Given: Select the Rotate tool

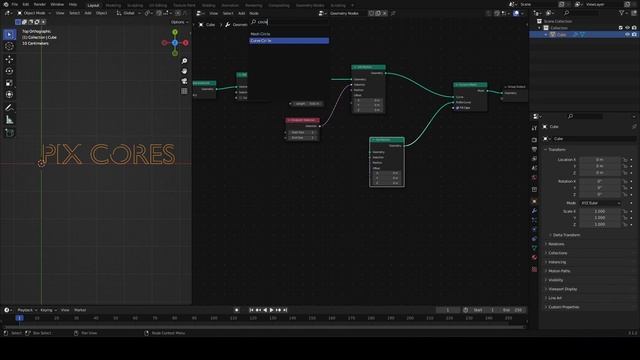Looking at the screenshot, I should [x=9, y=71].
